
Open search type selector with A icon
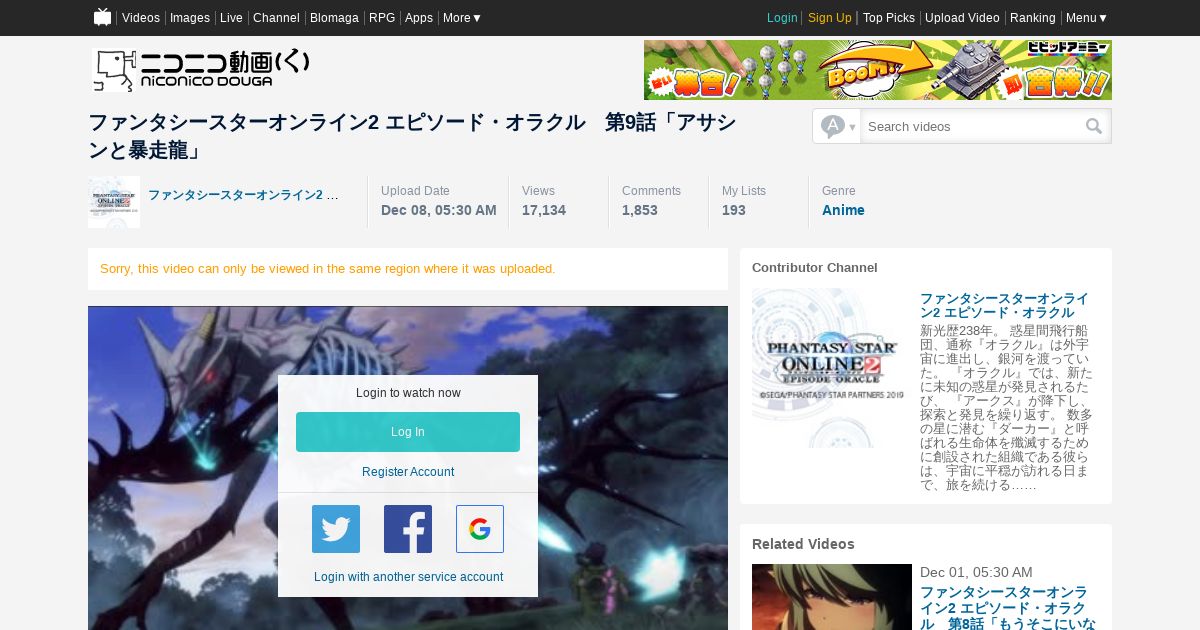coord(837,126)
